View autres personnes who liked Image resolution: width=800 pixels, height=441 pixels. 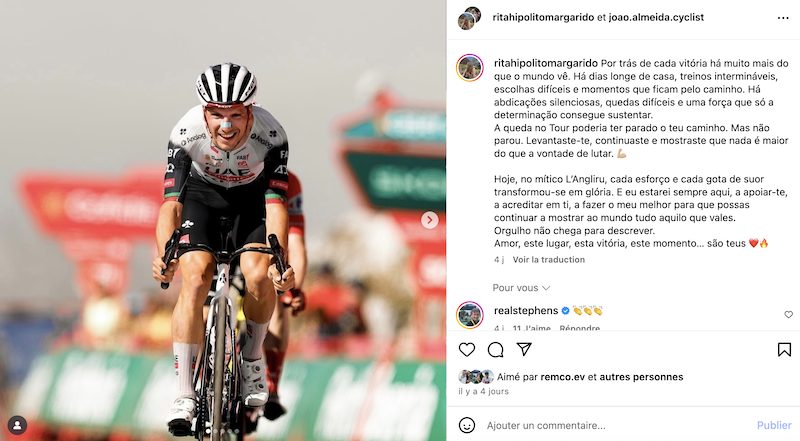(x=641, y=377)
